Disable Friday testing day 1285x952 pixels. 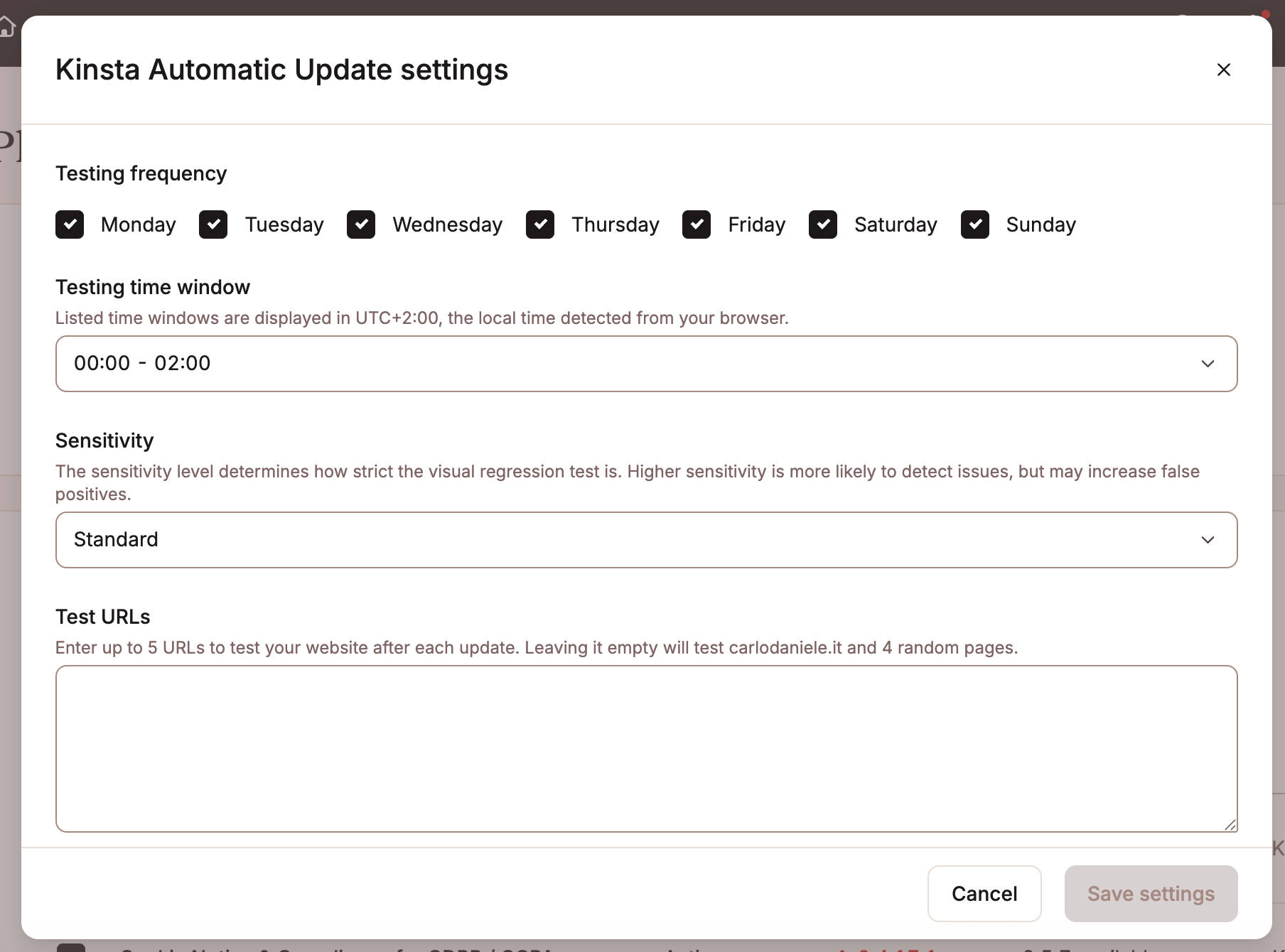[697, 225]
